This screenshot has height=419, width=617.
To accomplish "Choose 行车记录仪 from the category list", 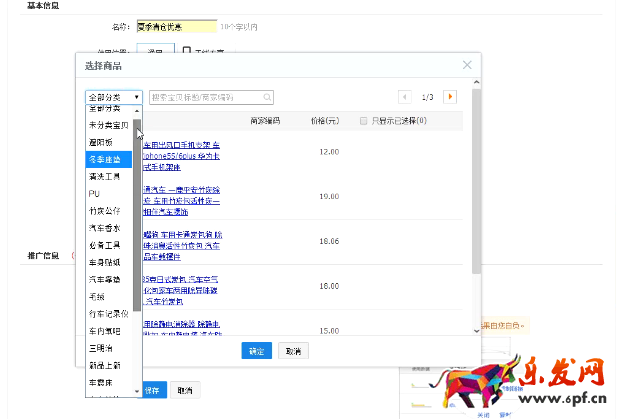I will [108, 313].
